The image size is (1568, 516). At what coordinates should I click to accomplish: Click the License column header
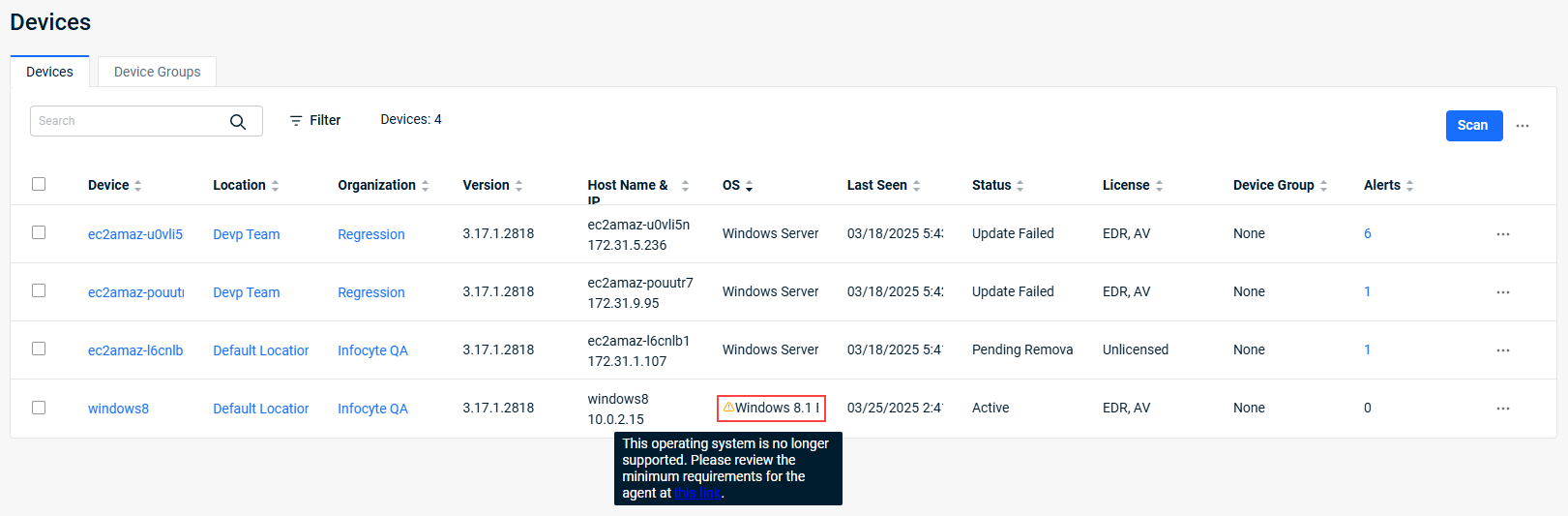click(1126, 185)
